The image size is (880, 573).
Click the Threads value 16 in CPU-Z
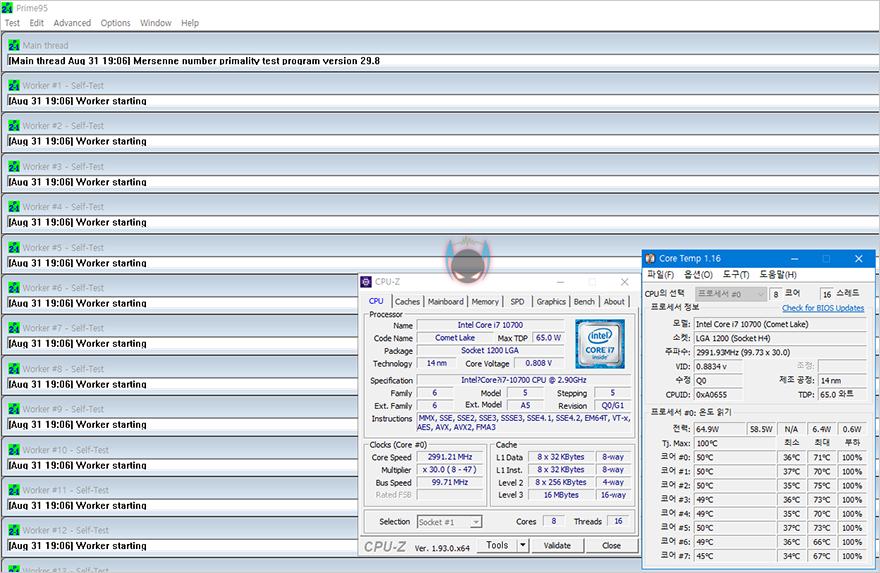[618, 521]
